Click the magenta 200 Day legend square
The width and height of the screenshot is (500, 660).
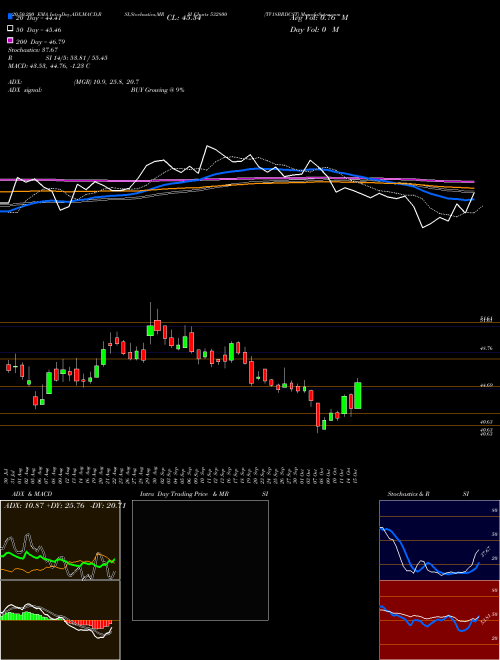[10, 41]
